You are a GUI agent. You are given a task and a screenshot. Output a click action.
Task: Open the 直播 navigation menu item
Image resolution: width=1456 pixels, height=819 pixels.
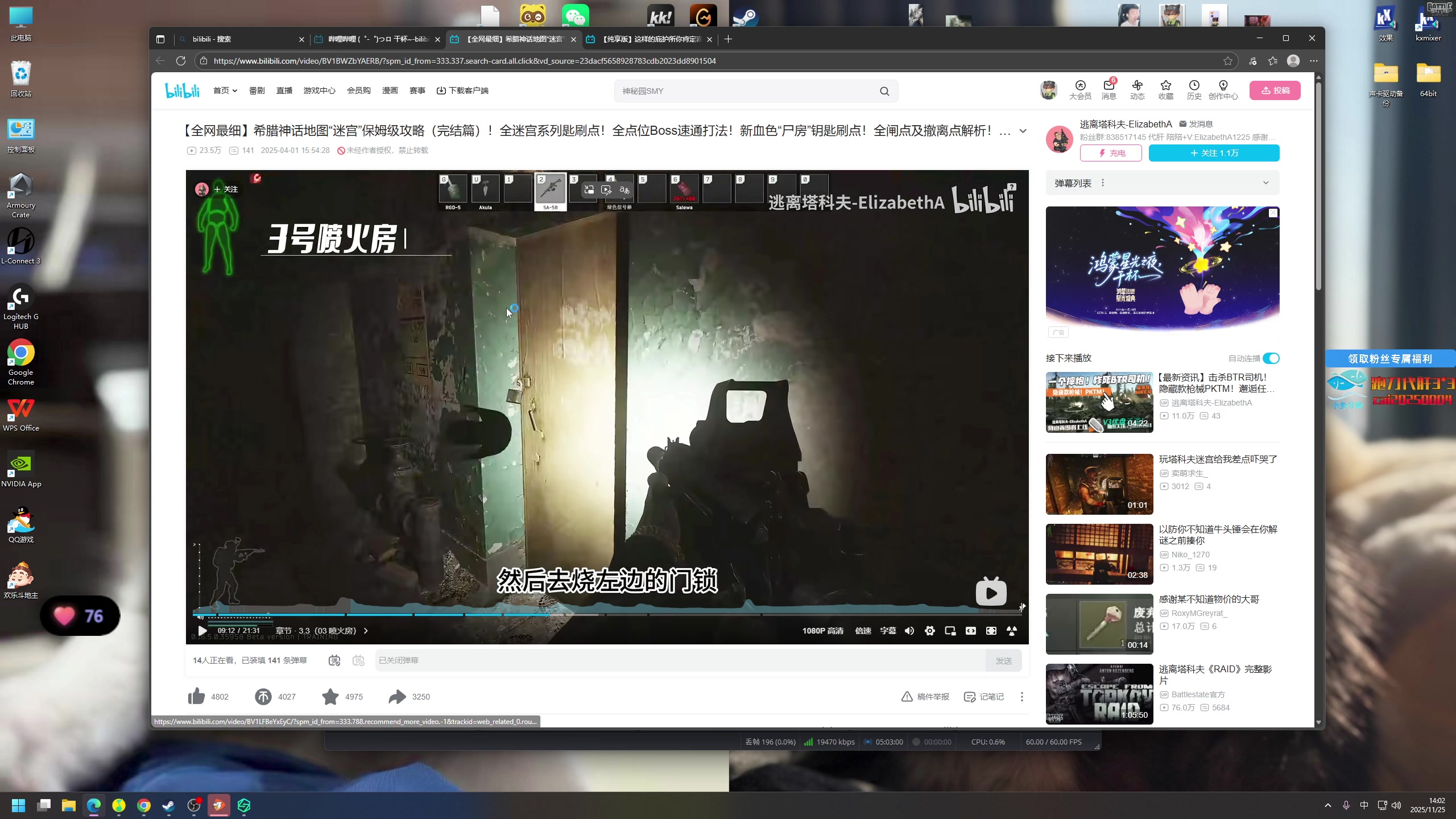point(284,90)
